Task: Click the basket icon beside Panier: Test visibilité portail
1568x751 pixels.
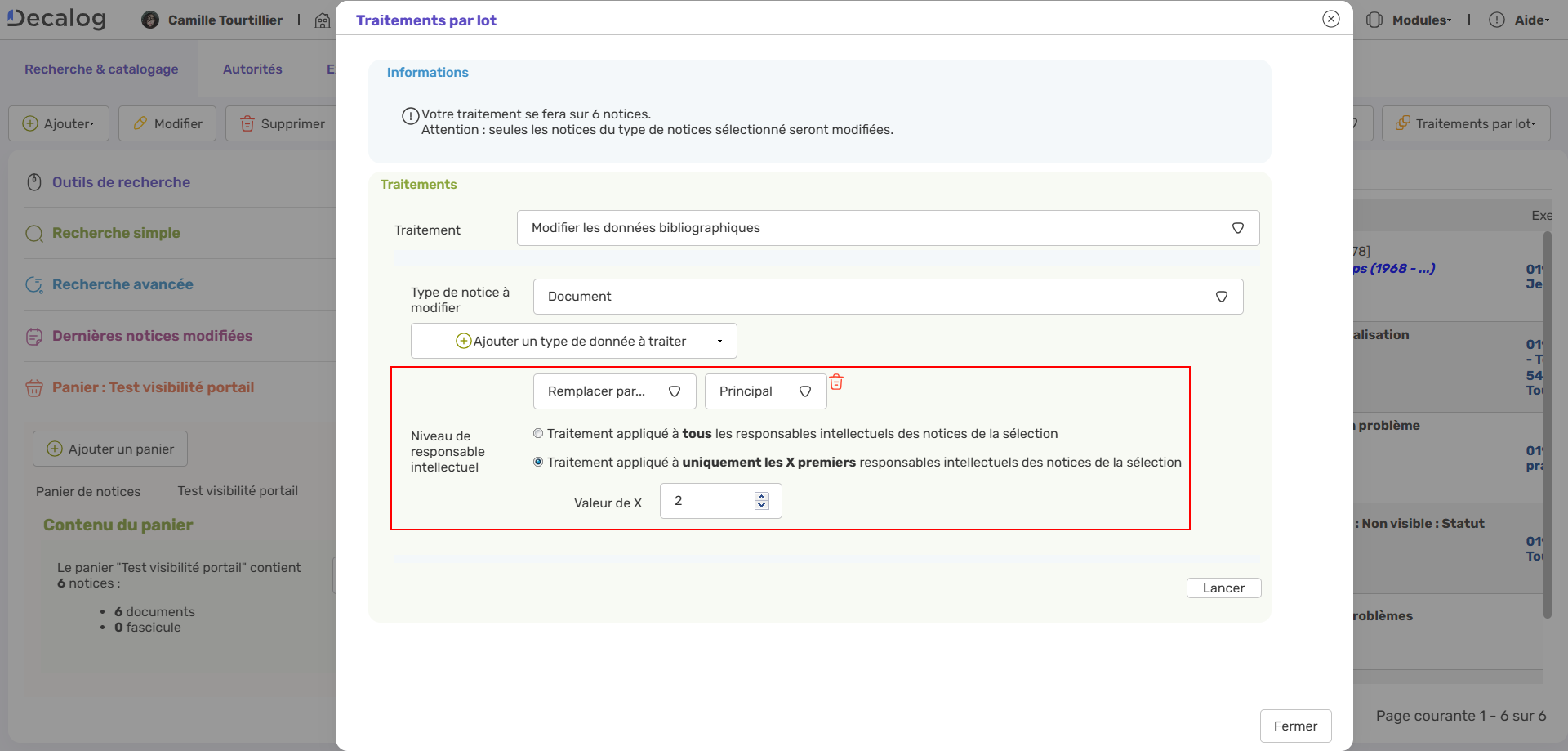Action: (x=33, y=388)
